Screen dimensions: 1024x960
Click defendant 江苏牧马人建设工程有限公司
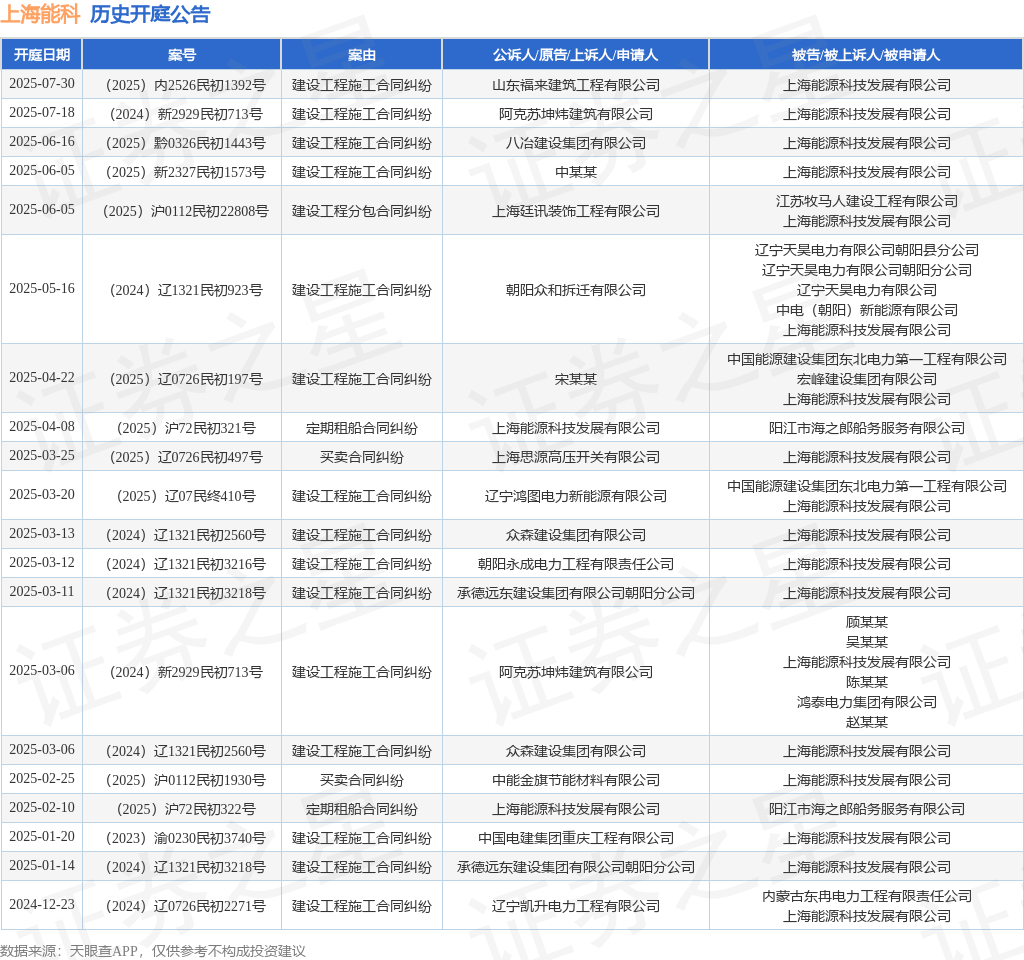tap(867, 201)
